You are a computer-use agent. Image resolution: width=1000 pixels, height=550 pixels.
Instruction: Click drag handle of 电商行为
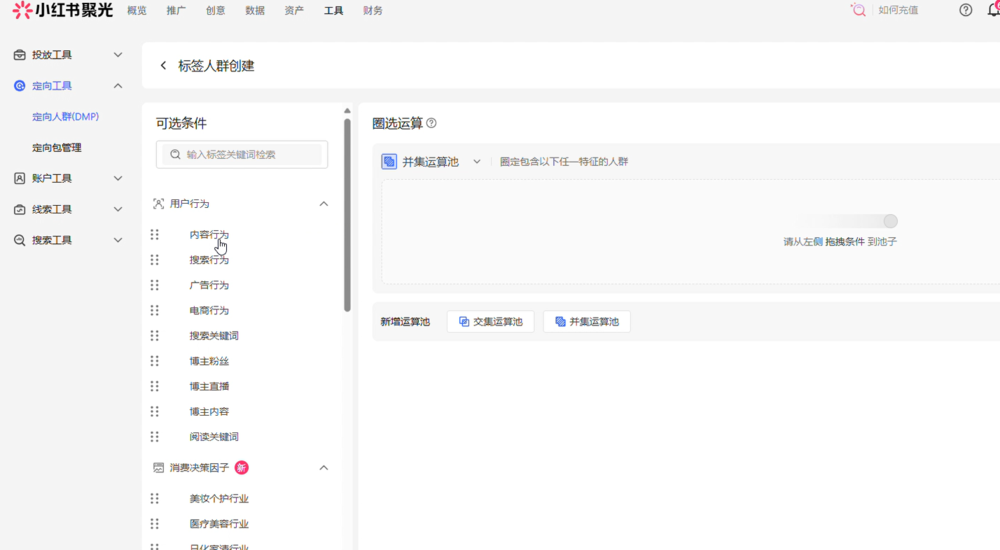154,310
